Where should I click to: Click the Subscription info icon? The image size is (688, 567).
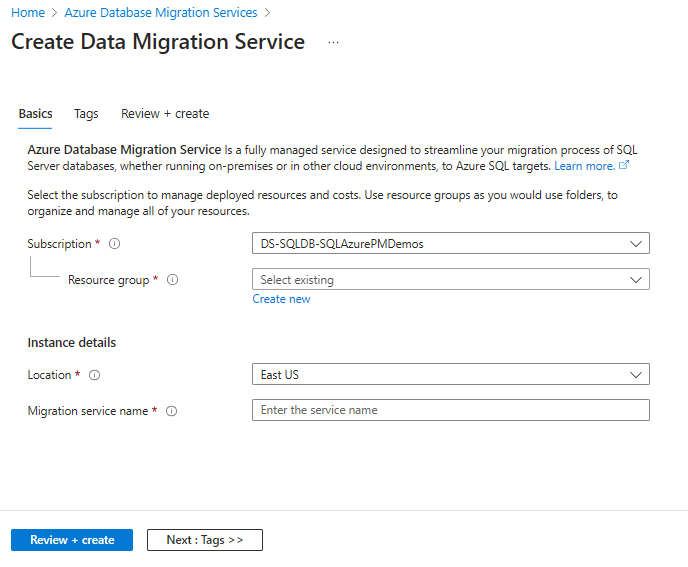pos(114,244)
